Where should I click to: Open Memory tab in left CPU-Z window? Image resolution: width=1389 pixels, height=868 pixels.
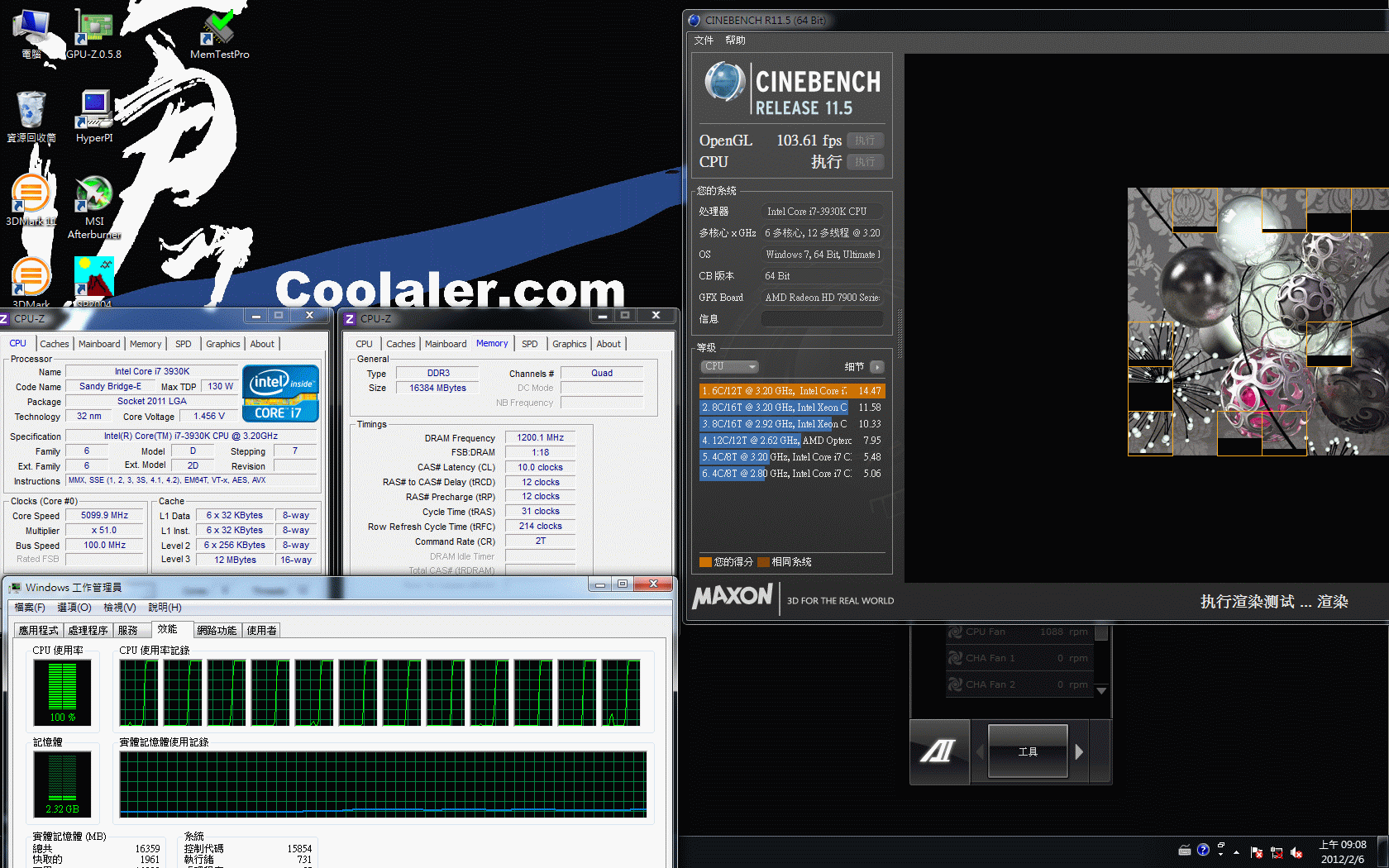point(146,344)
